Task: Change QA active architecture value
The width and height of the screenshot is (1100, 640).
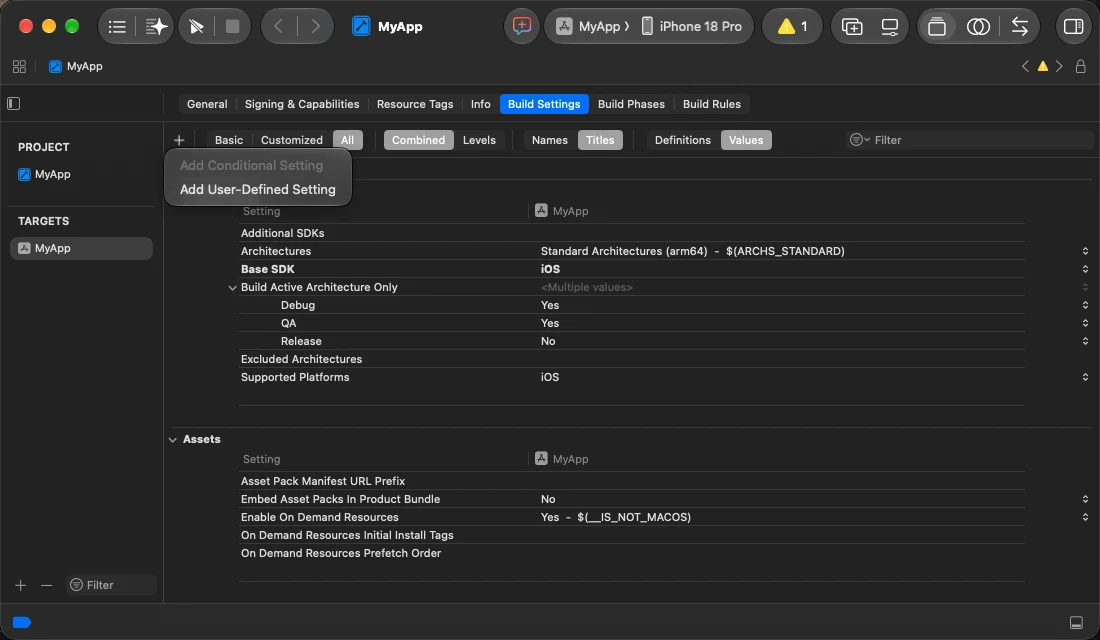Action: [1085, 324]
